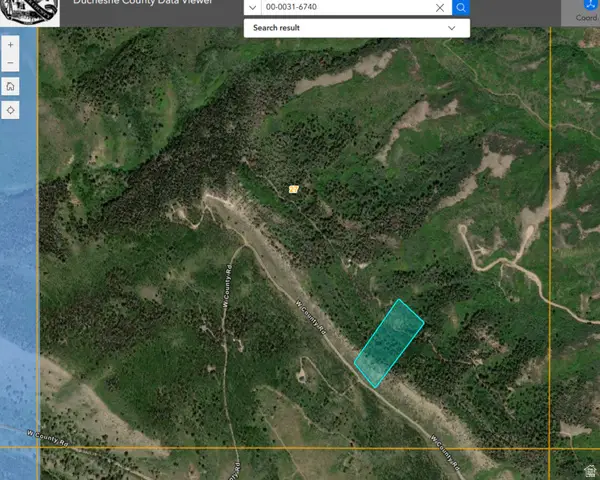The height and width of the screenshot is (480, 600).
Task: Find my location on the map
Action: pyautogui.click(x=10, y=110)
